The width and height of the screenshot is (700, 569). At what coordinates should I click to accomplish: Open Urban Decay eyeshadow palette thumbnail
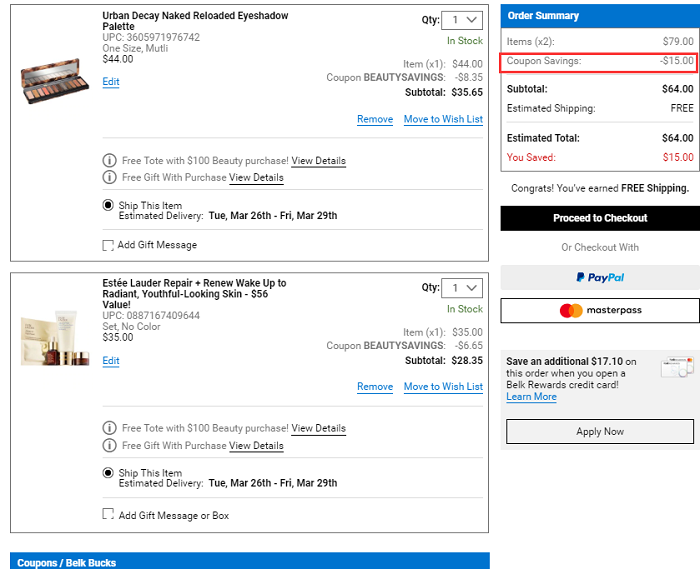tap(55, 82)
